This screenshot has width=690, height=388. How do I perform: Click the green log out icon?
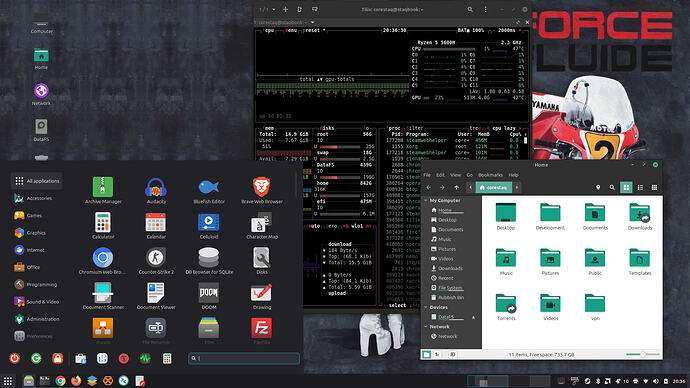tap(36, 359)
